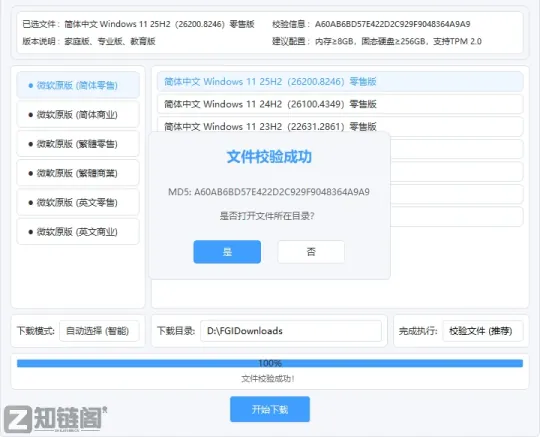This screenshot has width=540, height=437.
Task: Click the 文件校验成功! status text
Action: tap(268, 379)
